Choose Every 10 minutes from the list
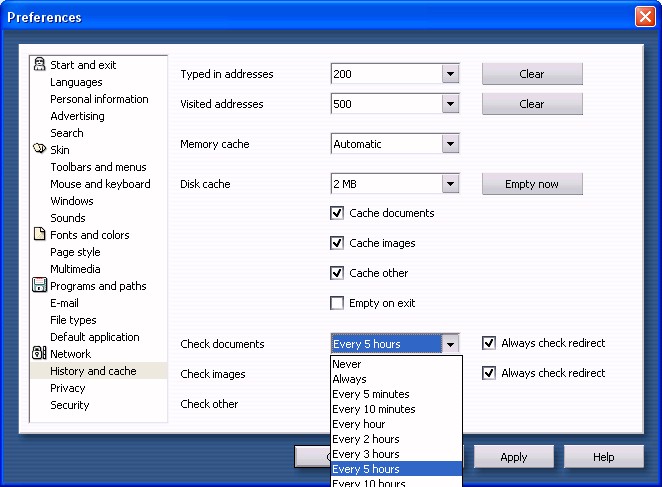This screenshot has height=487, width=662. coord(374,409)
